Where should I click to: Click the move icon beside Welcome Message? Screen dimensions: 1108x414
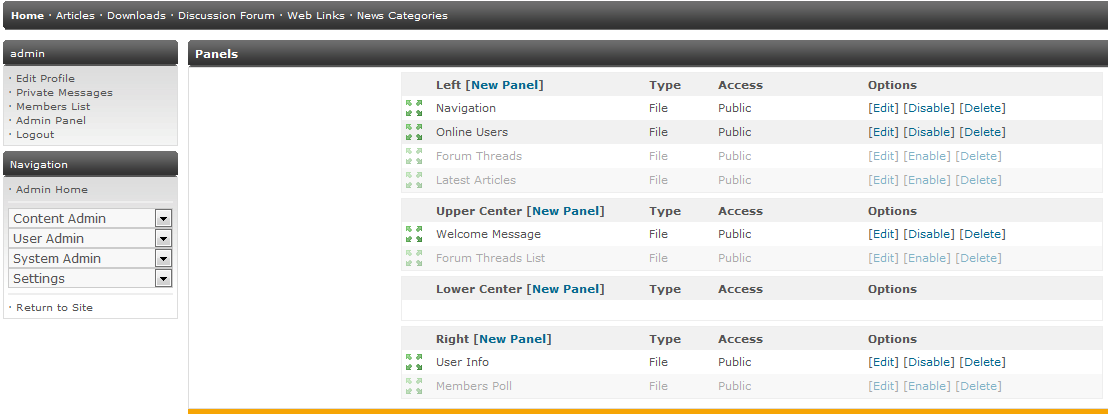[414, 234]
